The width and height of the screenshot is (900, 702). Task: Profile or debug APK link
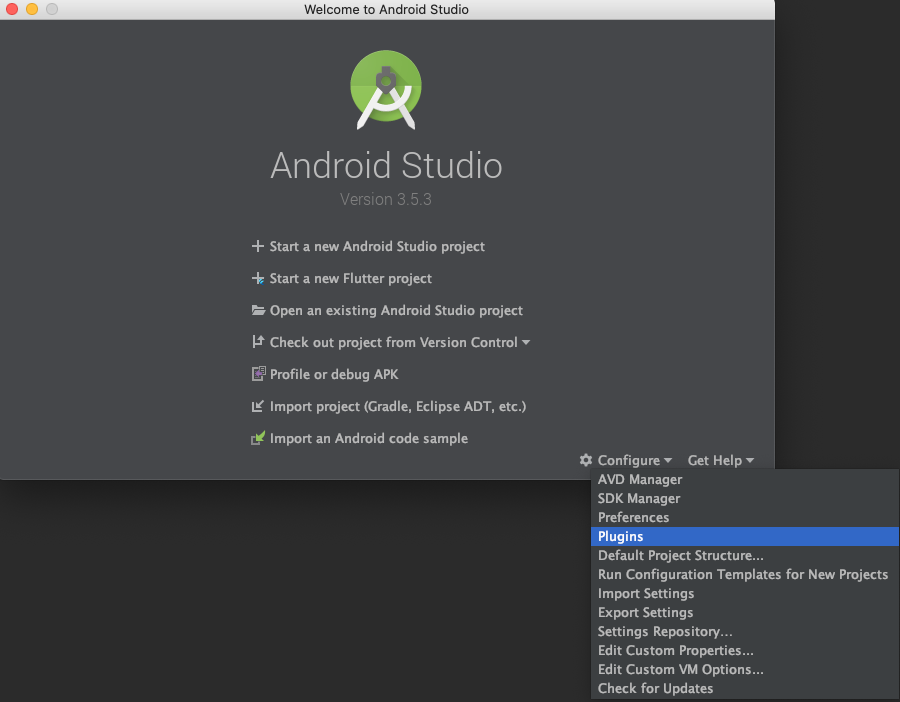(334, 374)
